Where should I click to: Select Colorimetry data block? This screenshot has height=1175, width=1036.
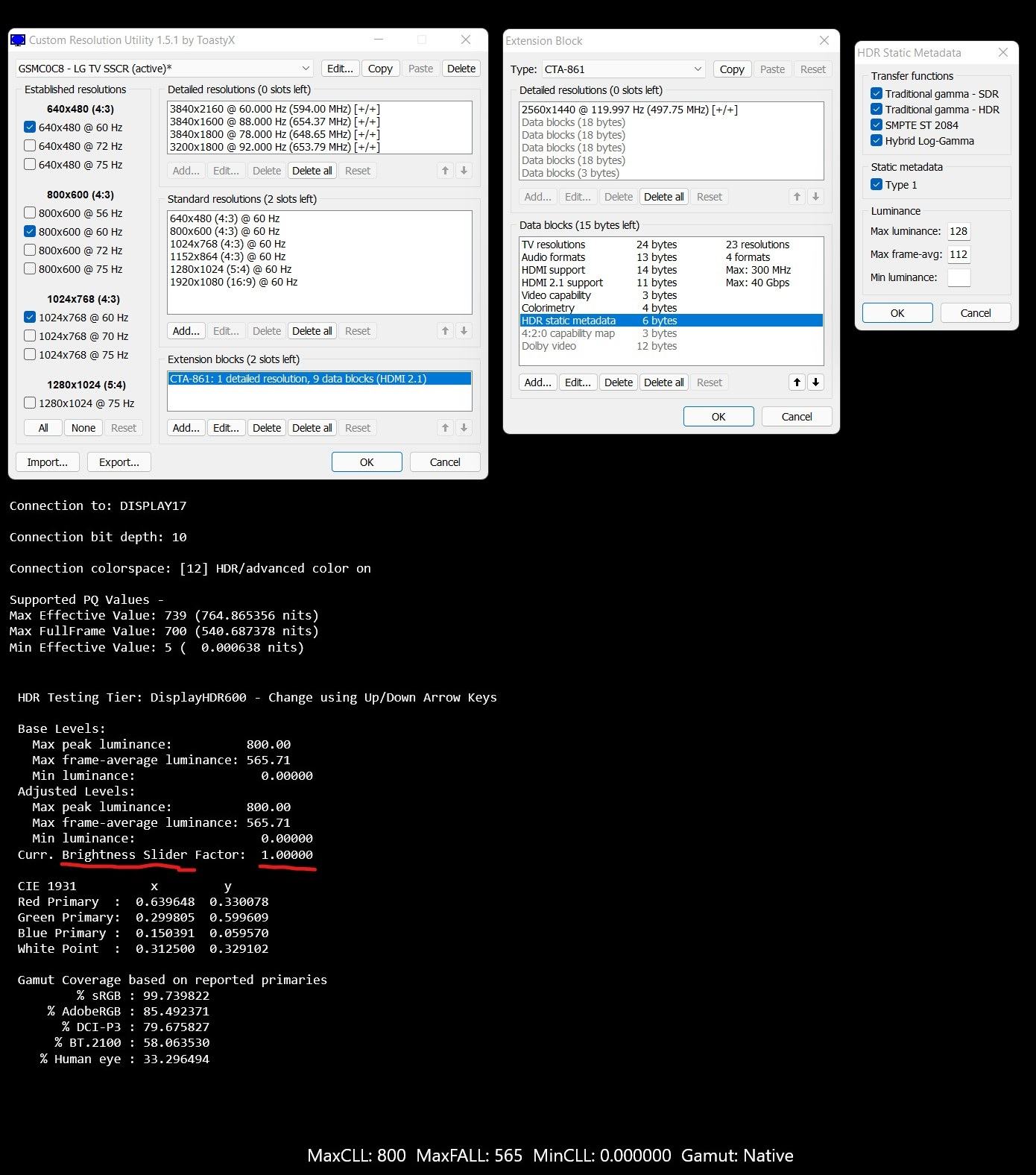tap(672, 308)
